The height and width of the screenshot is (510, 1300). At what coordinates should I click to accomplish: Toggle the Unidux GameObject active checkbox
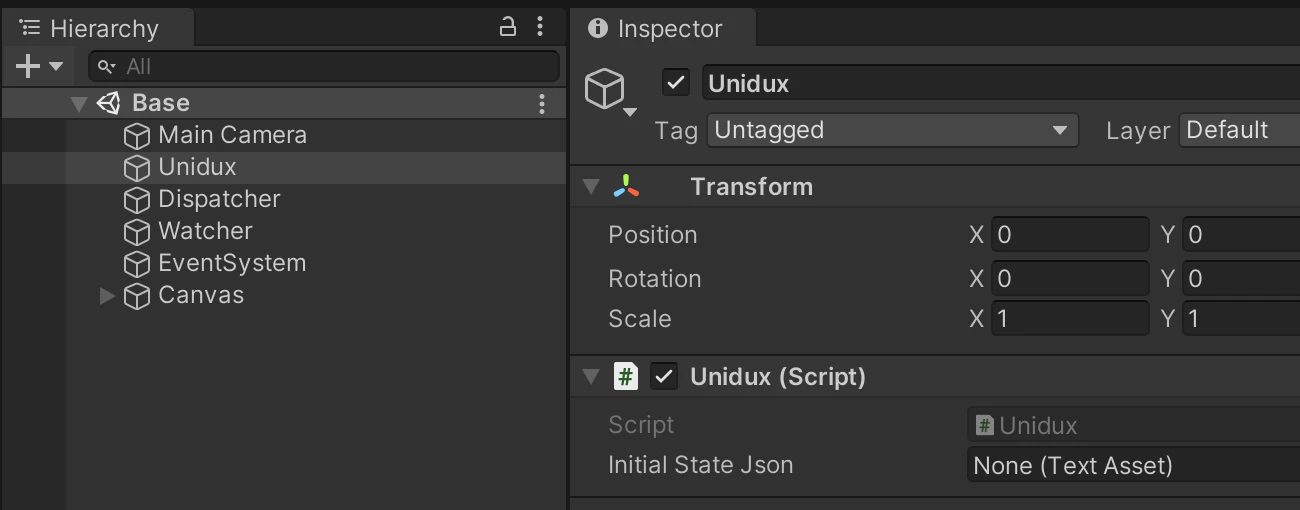[676, 83]
